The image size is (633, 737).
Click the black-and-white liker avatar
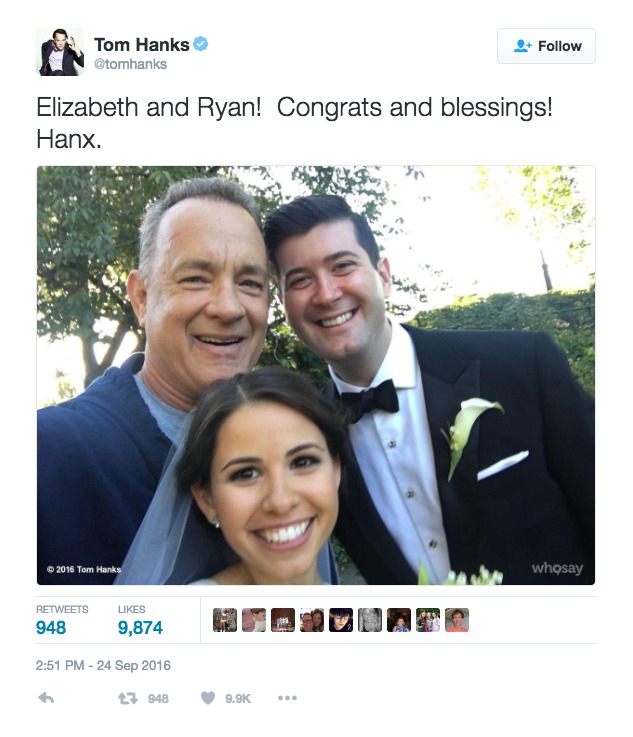(x=370, y=620)
